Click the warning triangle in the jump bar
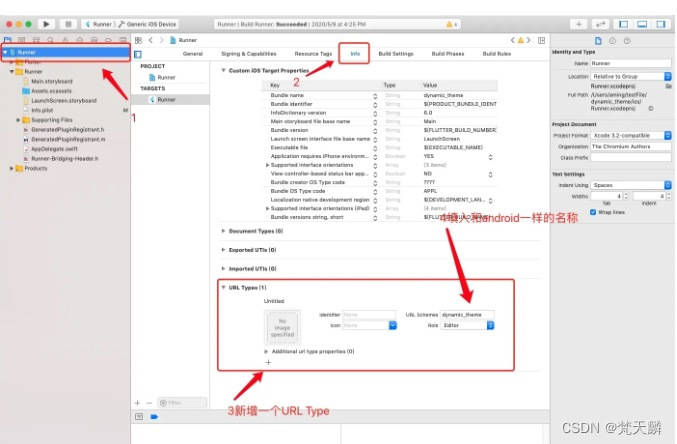Viewport: 677px width, 444px height. point(521,40)
